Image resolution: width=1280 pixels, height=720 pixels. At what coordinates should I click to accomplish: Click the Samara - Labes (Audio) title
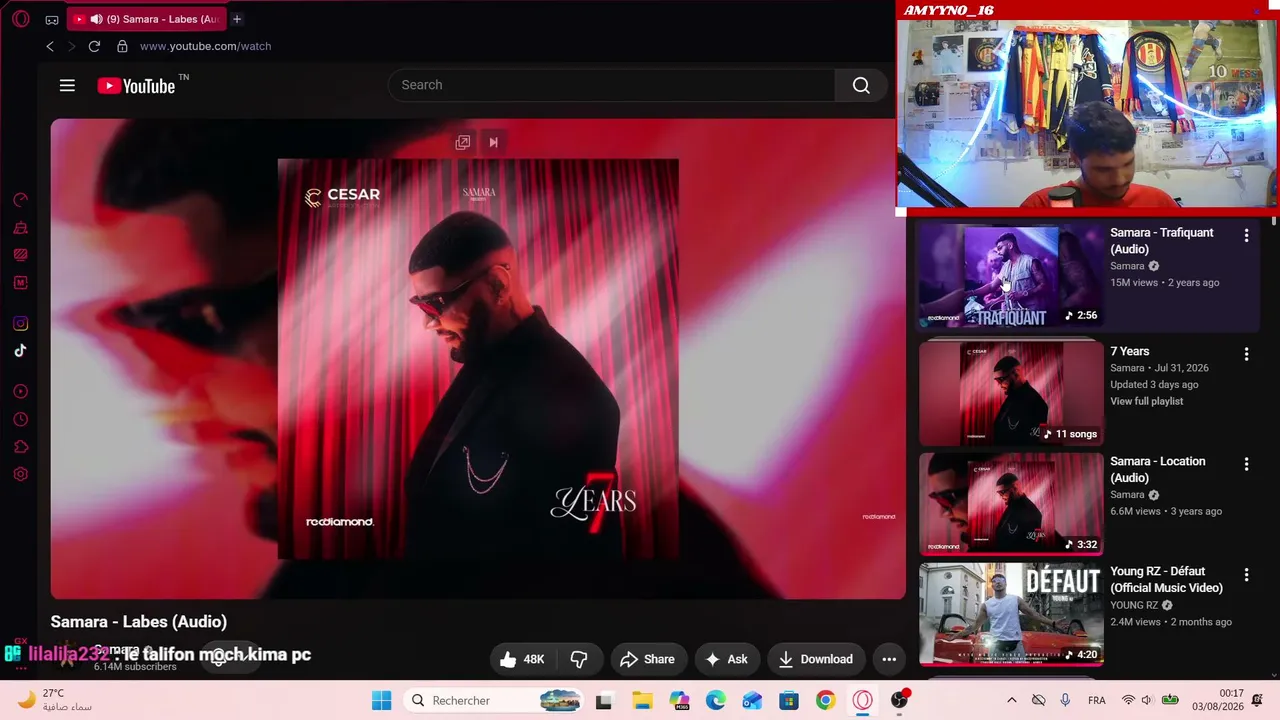[x=139, y=622]
